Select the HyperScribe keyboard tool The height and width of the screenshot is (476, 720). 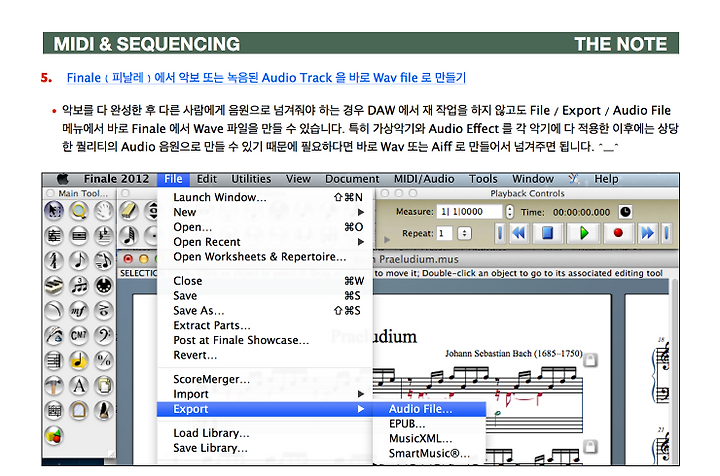coord(54,286)
